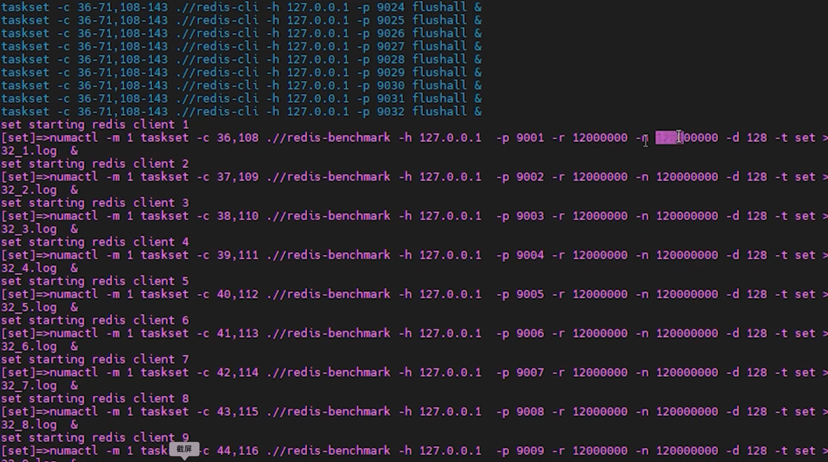The width and height of the screenshot is (828, 462).
Task: Click log filename '32_6.log'
Action: pos(29,346)
